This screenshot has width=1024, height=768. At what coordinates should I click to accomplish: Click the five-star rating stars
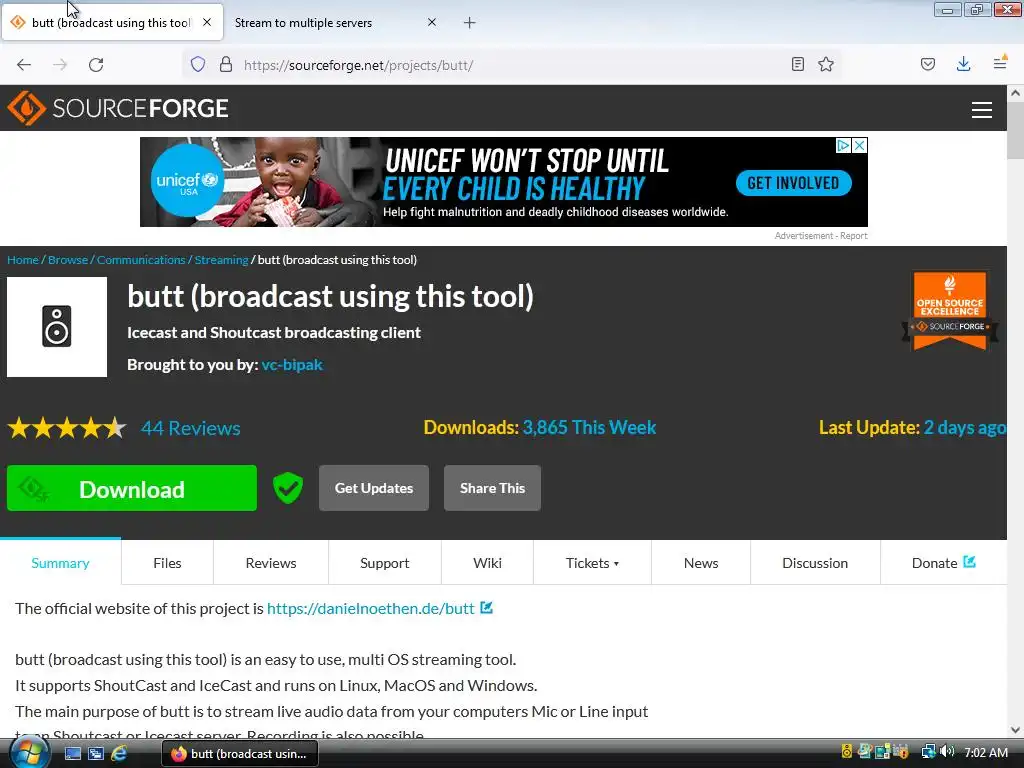(67, 428)
